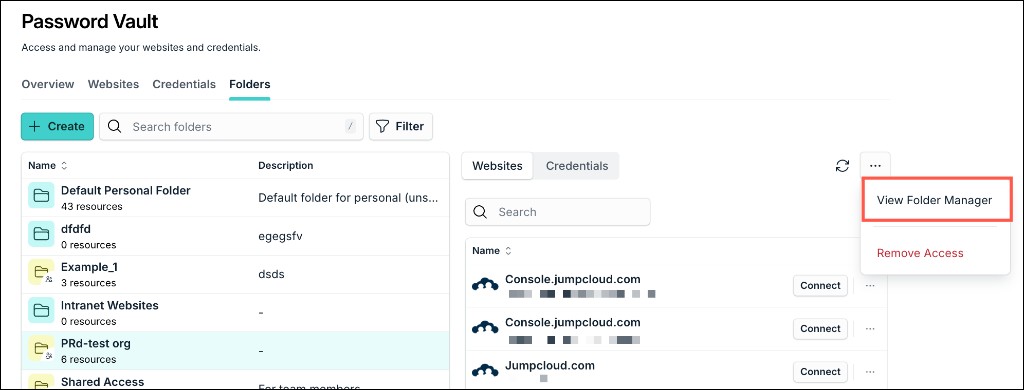Click the Intranet Websites folder icon
Viewport: 1024px width, 390px height.
point(41,310)
